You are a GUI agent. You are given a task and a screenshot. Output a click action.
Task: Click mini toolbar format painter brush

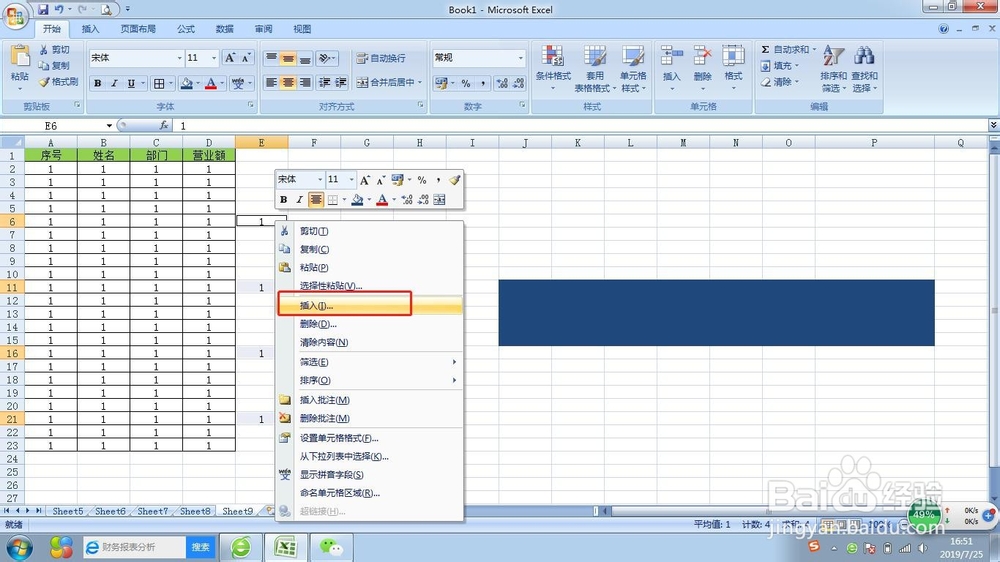[x=454, y=180]
